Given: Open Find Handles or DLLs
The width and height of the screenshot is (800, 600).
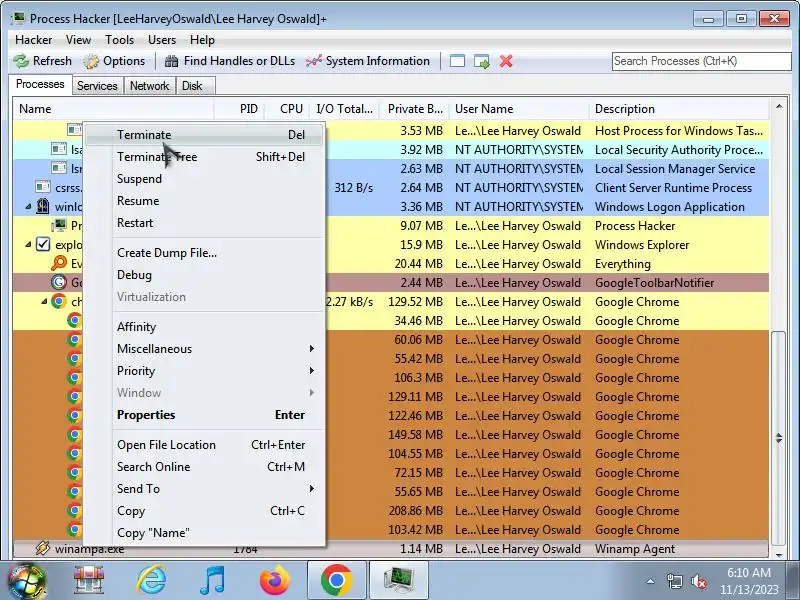Looking at the screenshot, I should [x=230, y=61].
